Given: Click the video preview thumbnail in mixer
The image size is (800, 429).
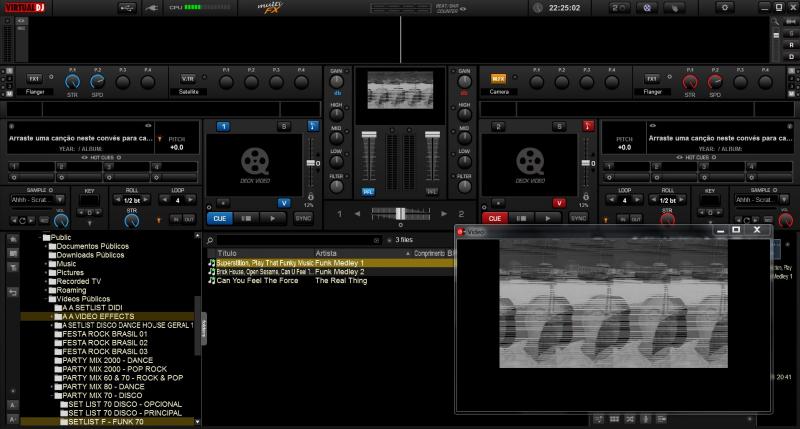Looking at the screenshot, I should (401, 90).
